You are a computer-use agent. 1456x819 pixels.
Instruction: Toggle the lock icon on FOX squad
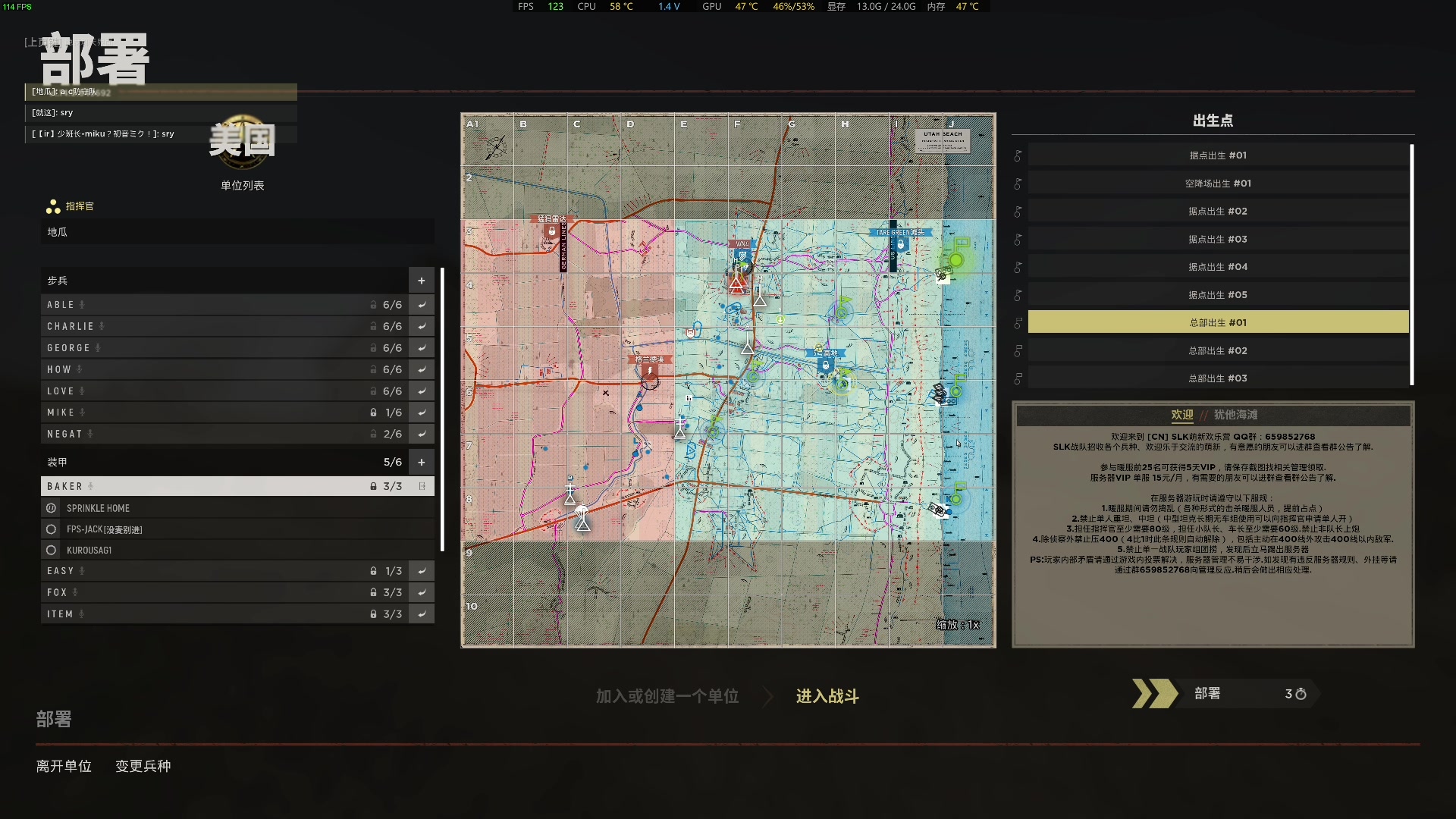tap(373, 592)
